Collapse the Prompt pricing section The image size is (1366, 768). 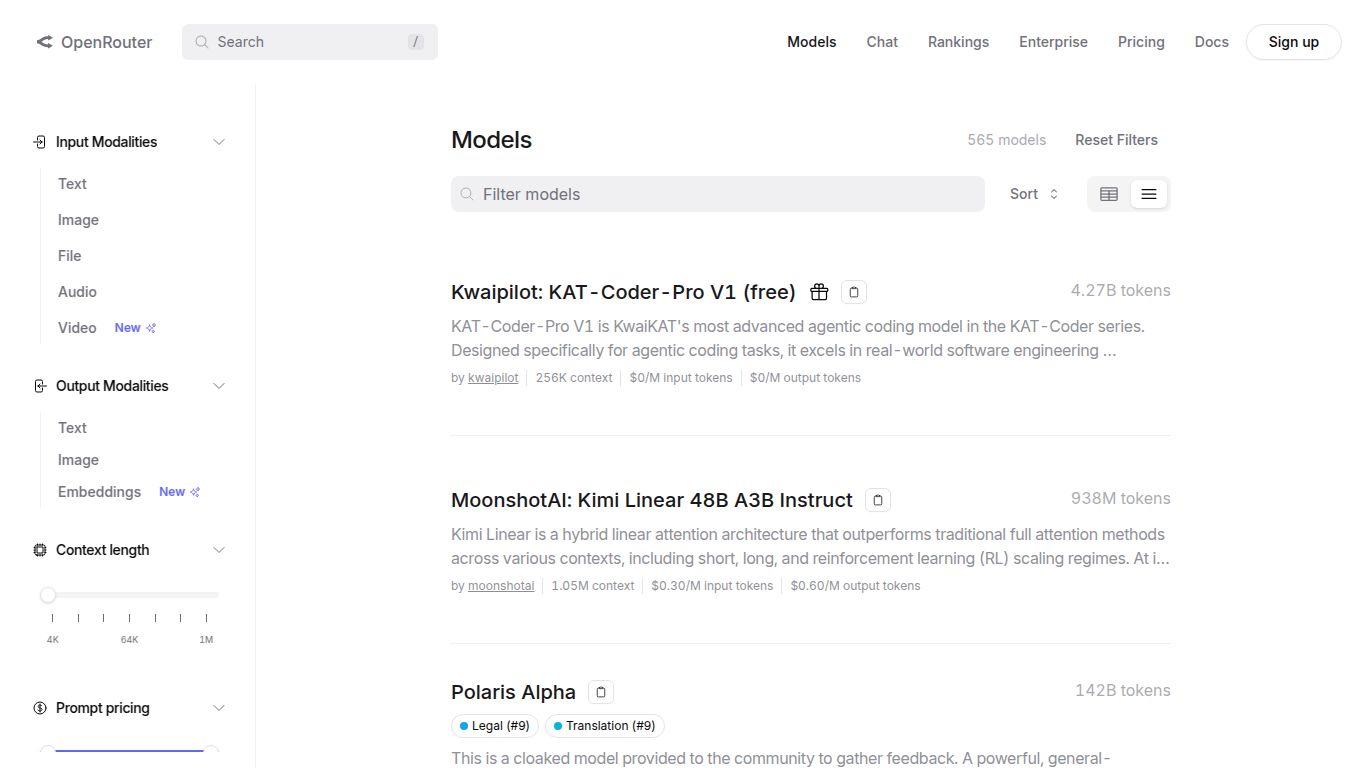219,707
